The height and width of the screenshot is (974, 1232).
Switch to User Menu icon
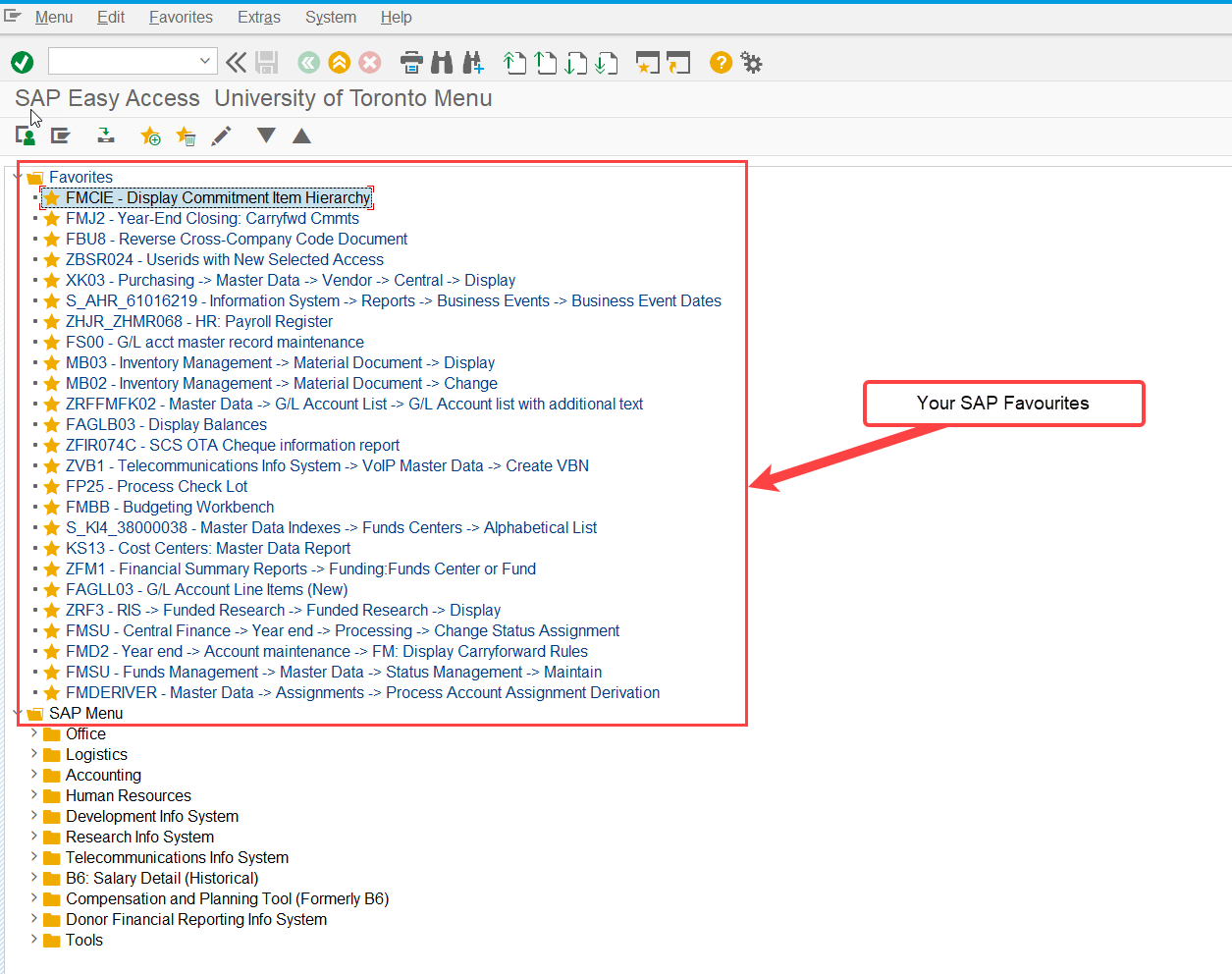click(26, 135)
